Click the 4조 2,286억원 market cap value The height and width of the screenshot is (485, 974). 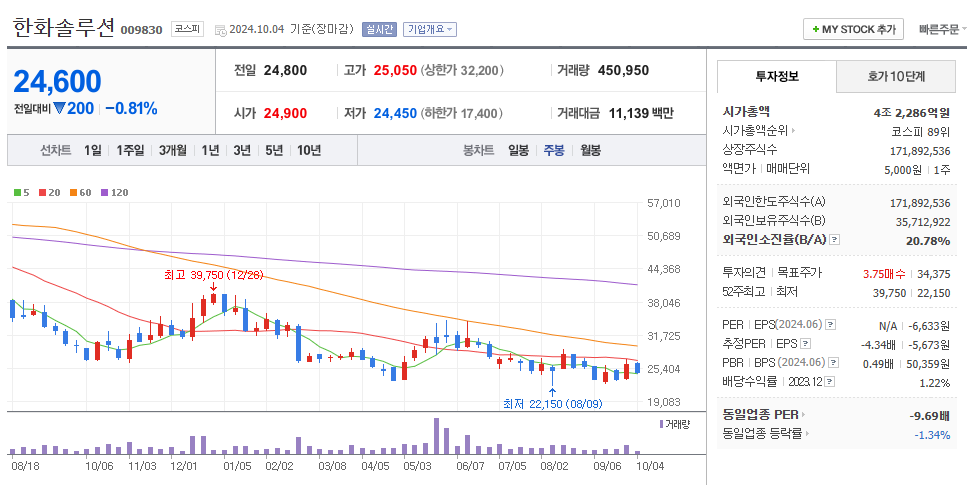click(x=911, y=113)
